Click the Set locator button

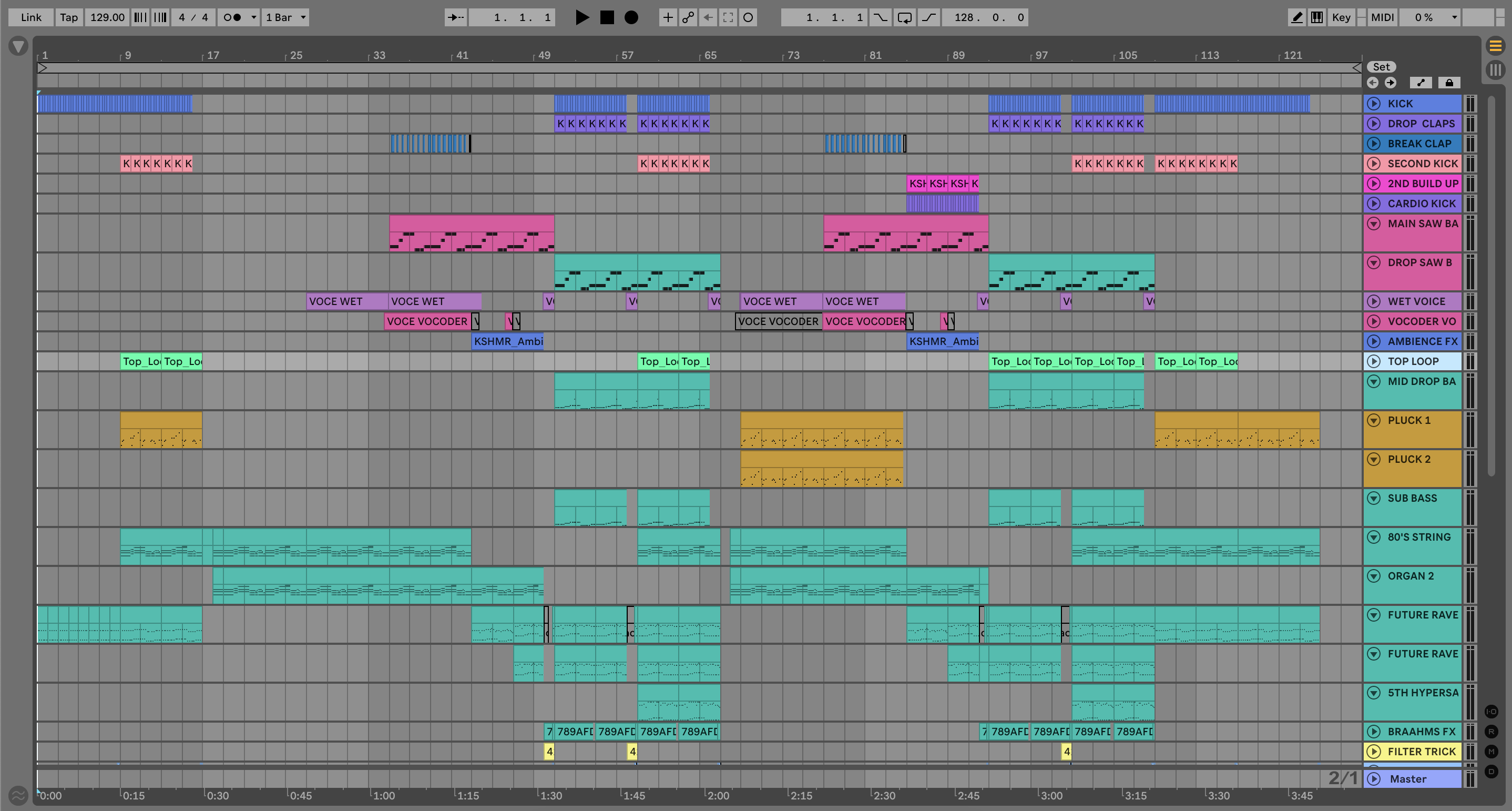pos(1381,66)
